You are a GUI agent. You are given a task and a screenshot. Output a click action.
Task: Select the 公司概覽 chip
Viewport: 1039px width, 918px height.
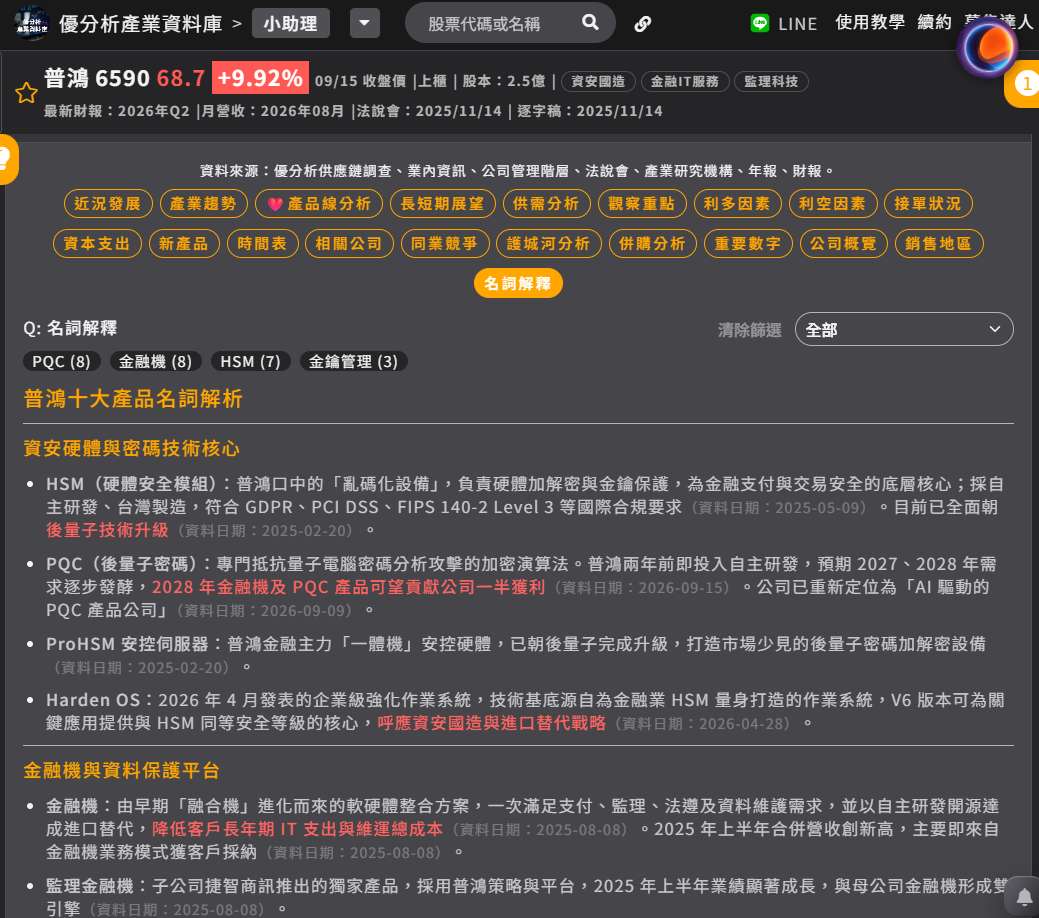843,243
